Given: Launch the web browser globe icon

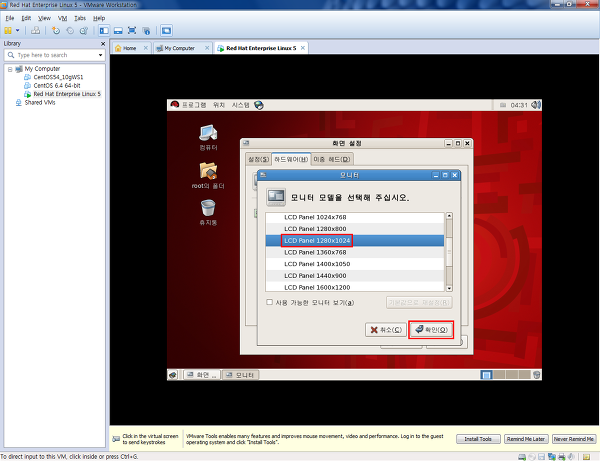Looking at the screenshot, I should (x=259, y=105).
